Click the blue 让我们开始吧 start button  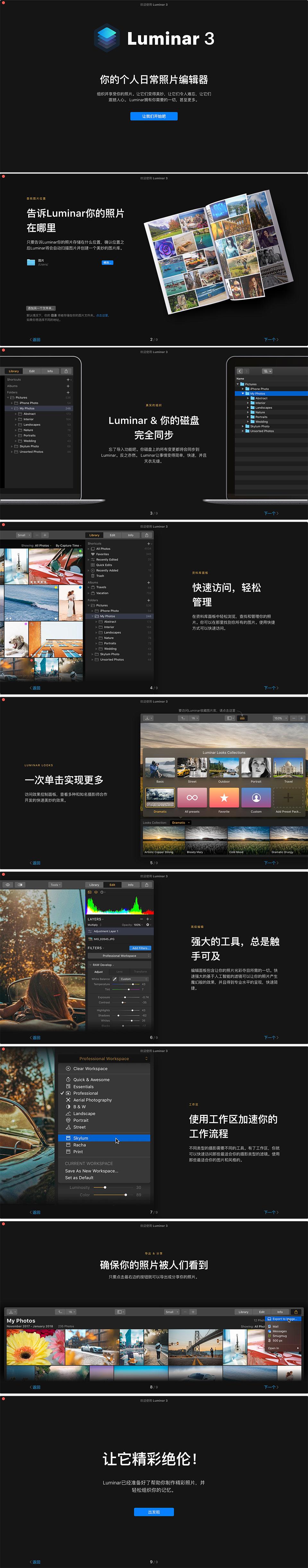[153, 116]
